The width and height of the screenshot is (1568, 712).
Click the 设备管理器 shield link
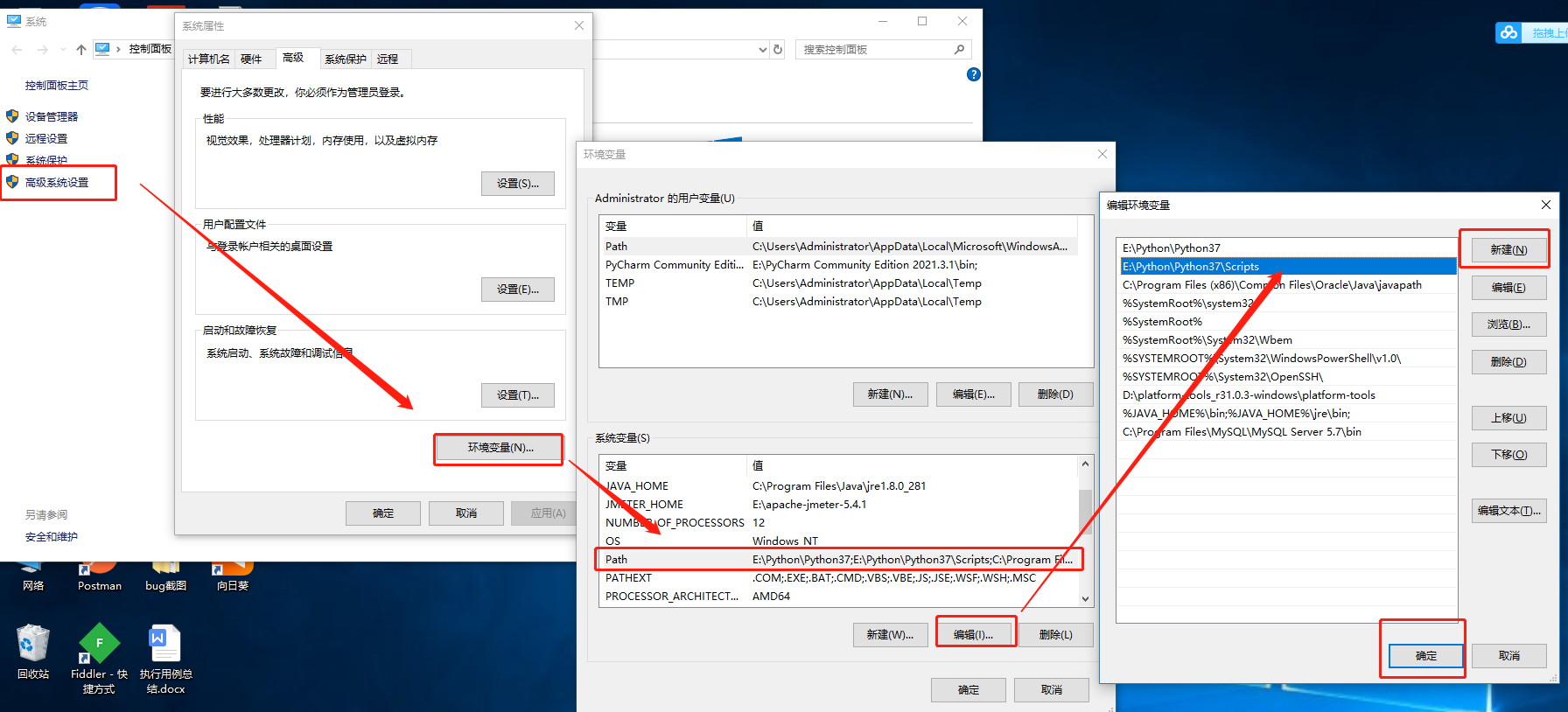(51, 116)
